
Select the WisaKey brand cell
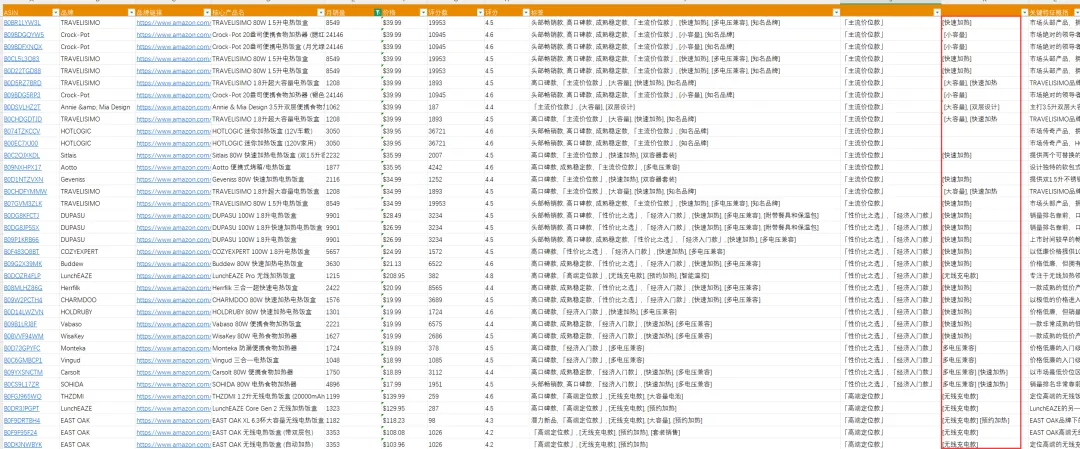click(96, 336)
